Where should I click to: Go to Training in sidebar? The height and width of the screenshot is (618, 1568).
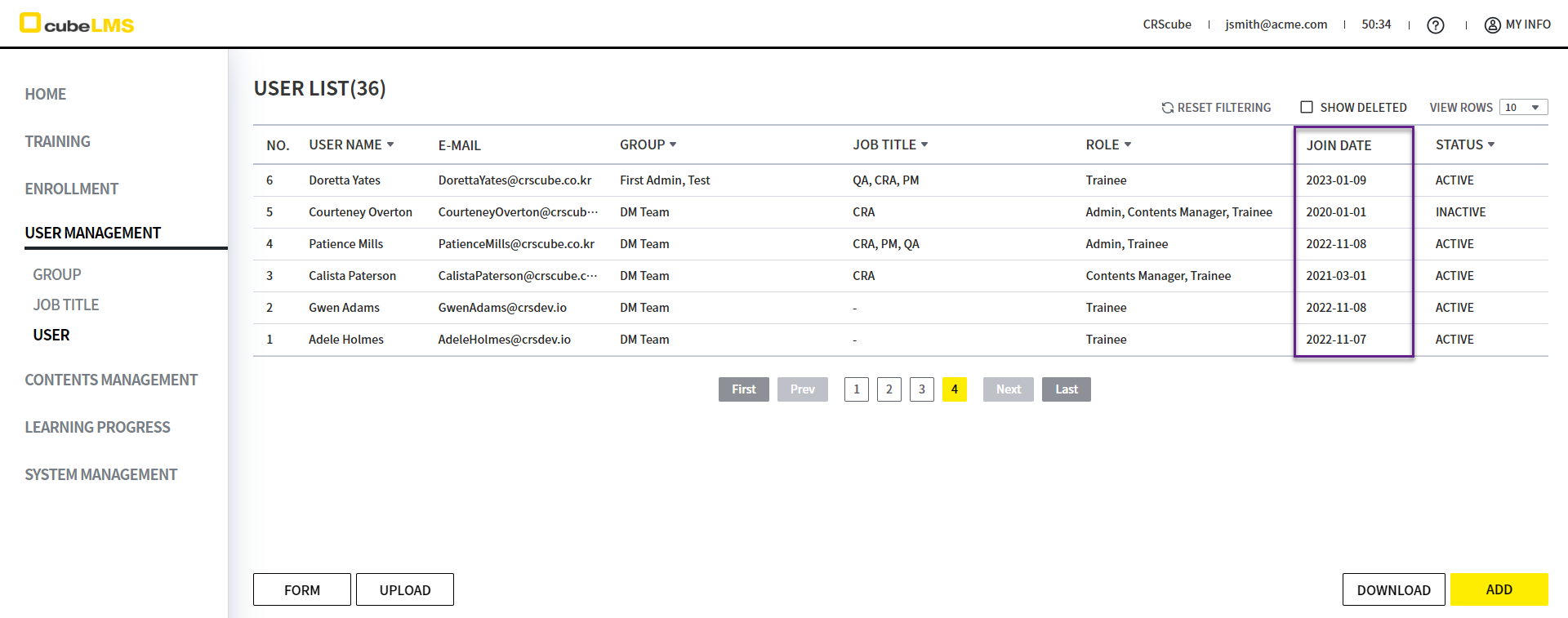click(x=57, y=141)
